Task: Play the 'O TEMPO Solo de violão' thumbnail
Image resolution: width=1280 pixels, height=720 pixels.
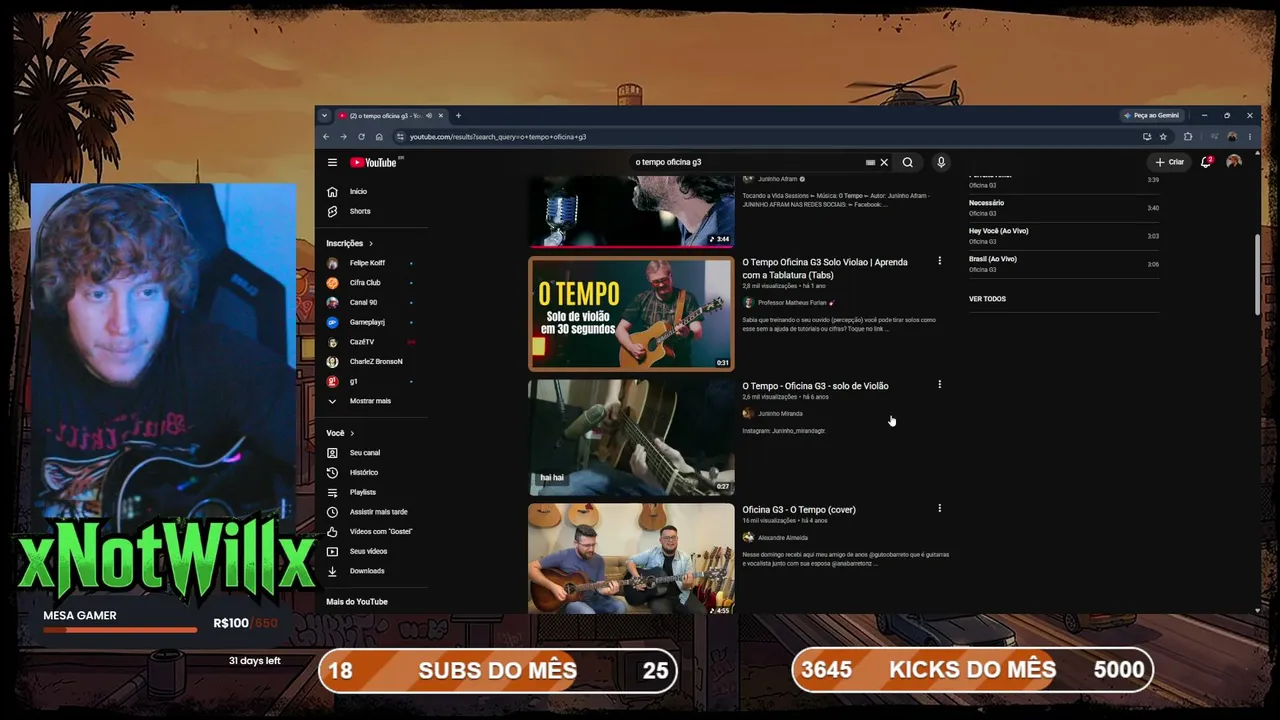Action: click(631, 314)
